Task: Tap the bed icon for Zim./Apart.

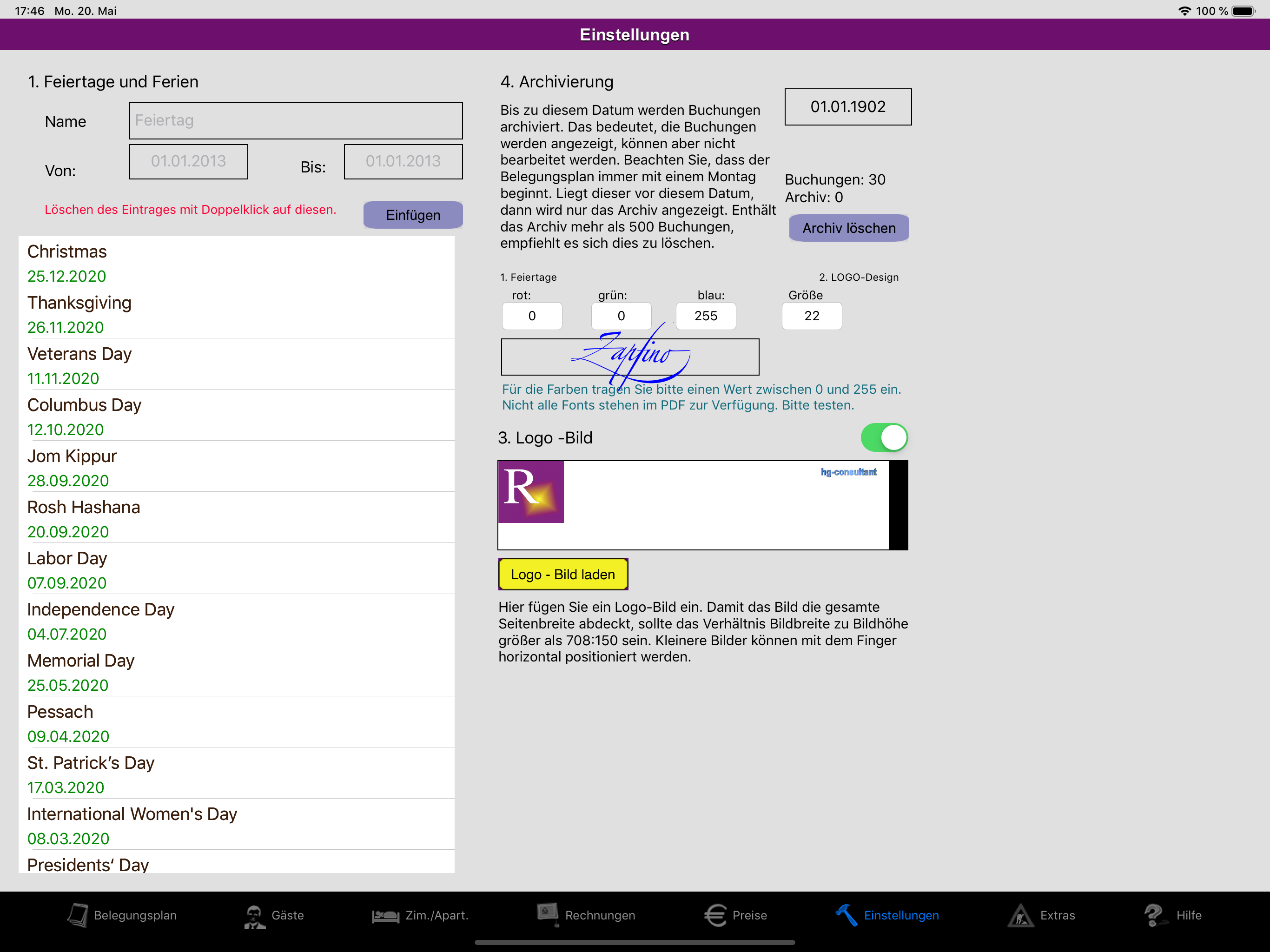Action: point(385,916)
